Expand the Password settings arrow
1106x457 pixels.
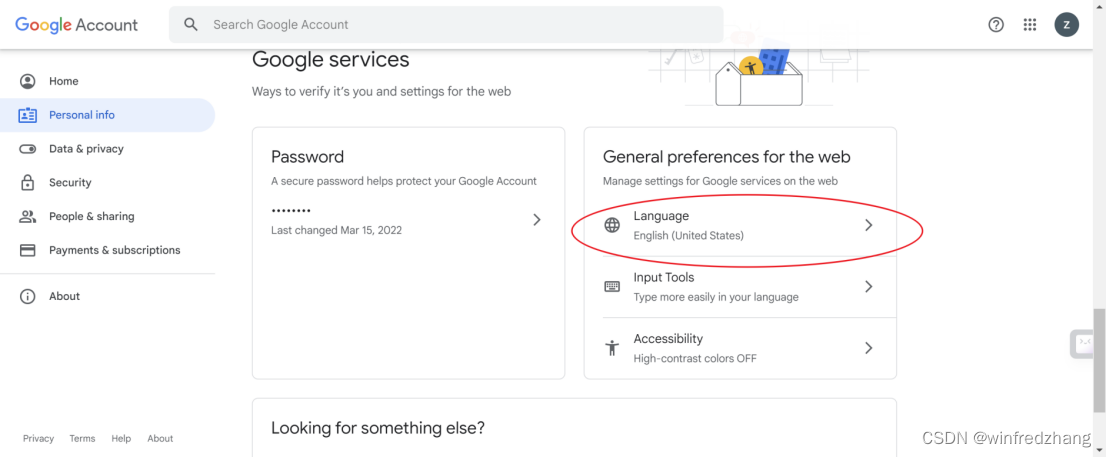pos(537,219)
